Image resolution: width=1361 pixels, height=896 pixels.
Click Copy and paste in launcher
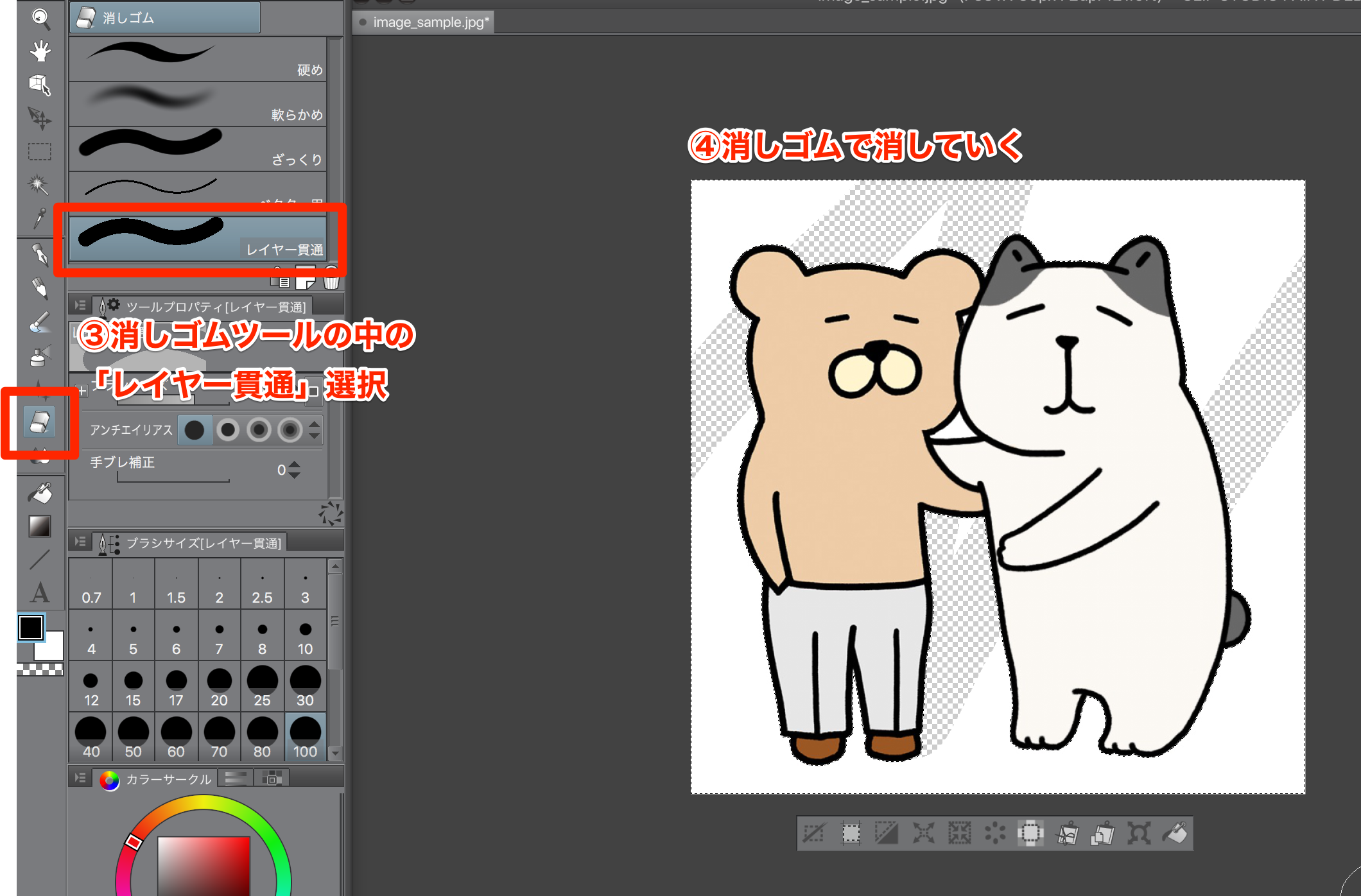1103,833
